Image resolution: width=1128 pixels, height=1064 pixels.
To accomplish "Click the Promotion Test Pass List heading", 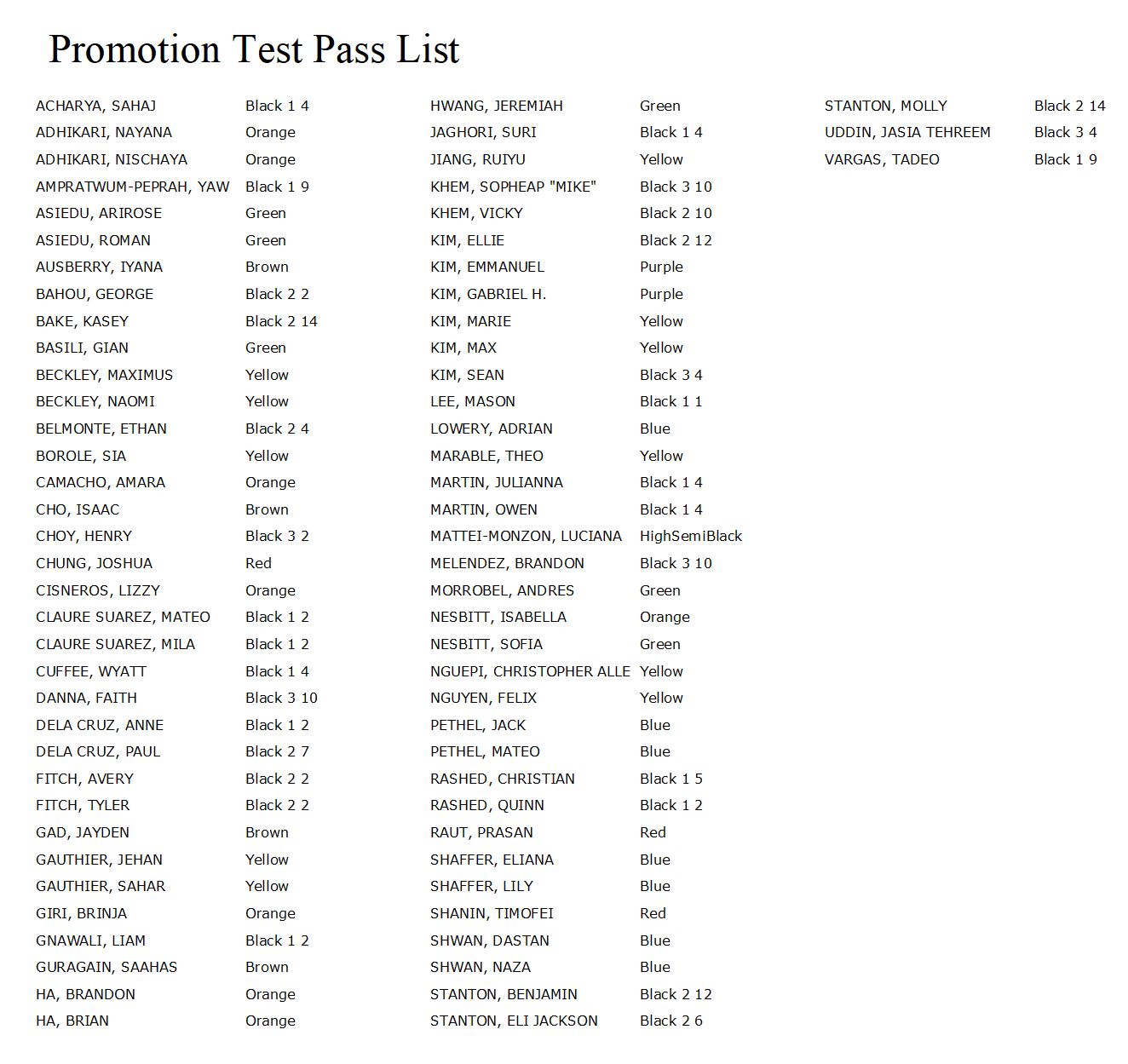I will [254, 49].
